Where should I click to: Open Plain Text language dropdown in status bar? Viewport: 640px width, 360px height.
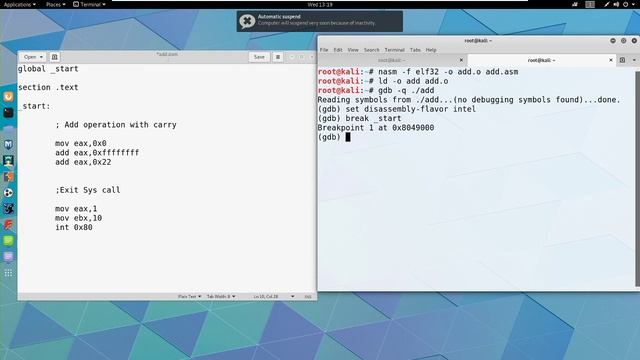point(189,296)
